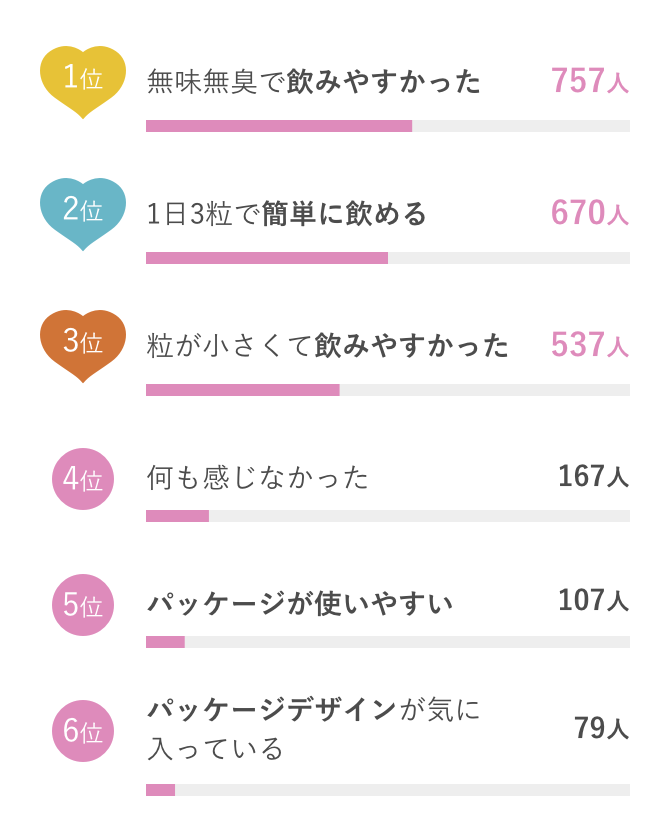Image resolution: width=670 pixels, height=836 pixels.
Task: Select the 粒が小さくて飲みやすかった label
Action: [328, 345]
